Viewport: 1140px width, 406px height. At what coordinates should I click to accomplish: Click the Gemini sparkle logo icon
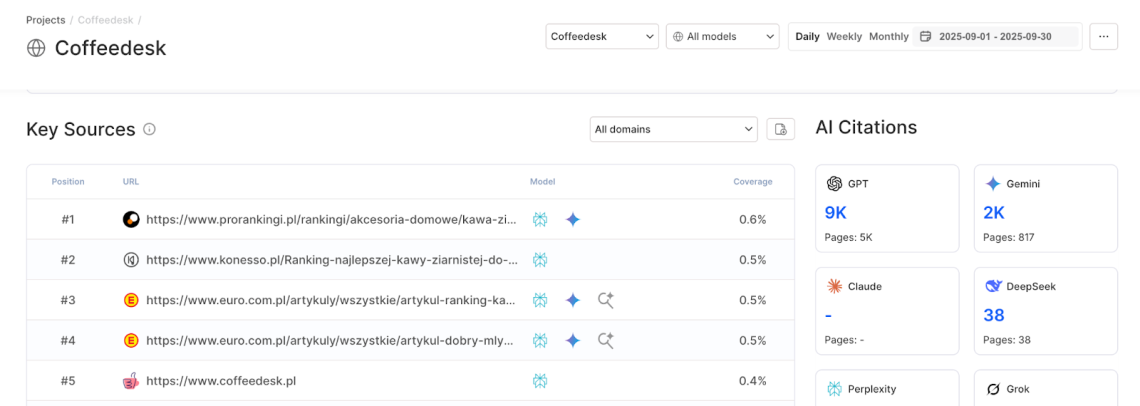pos(993,184)
